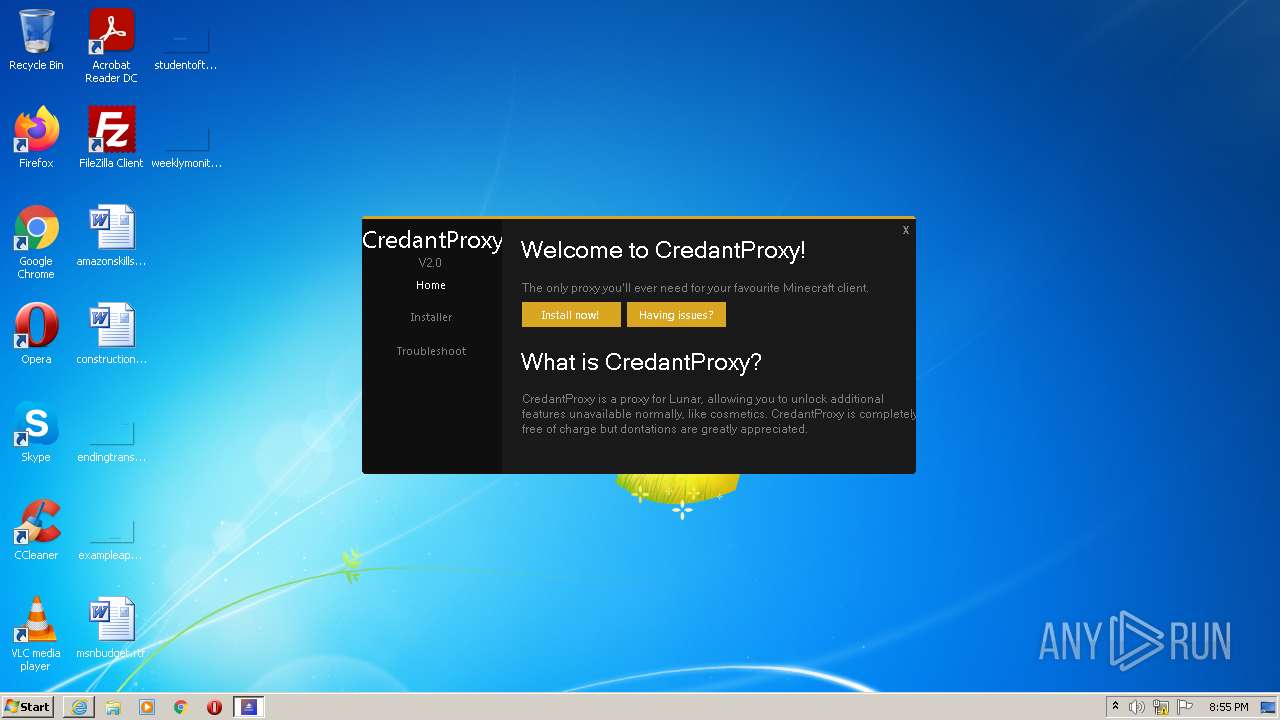Image resolution: width=1280 pixels, height=720 pixels.
Task: Open the Installer sidebar section
Action: tap(431, 317)
